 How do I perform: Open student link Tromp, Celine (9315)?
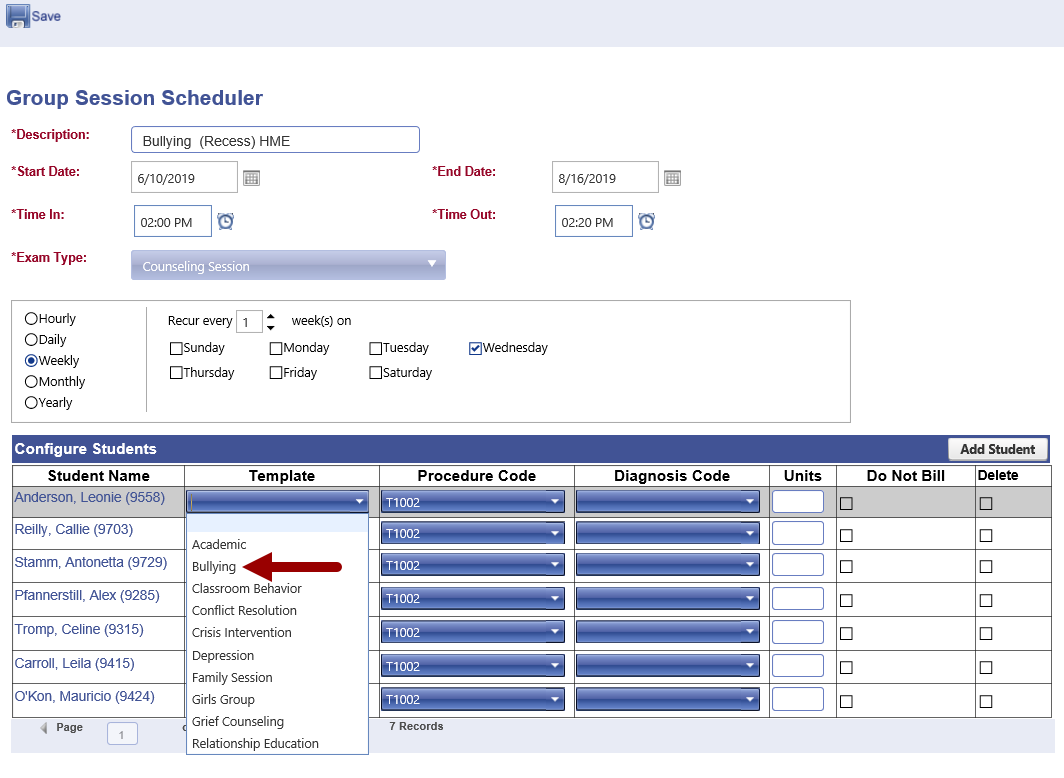[x=79, y=630]
